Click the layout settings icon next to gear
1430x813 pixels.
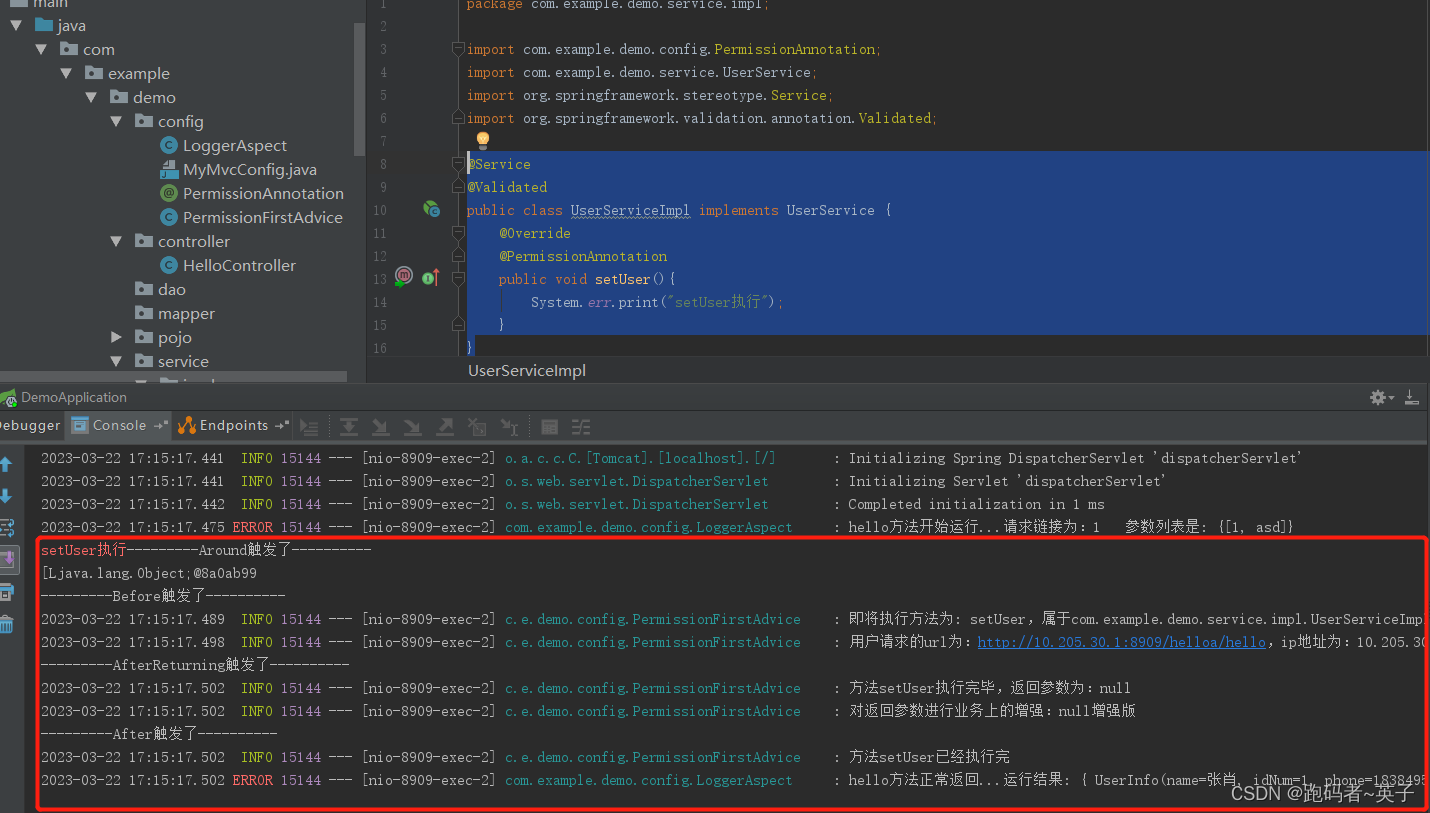tap(1411, 397)
